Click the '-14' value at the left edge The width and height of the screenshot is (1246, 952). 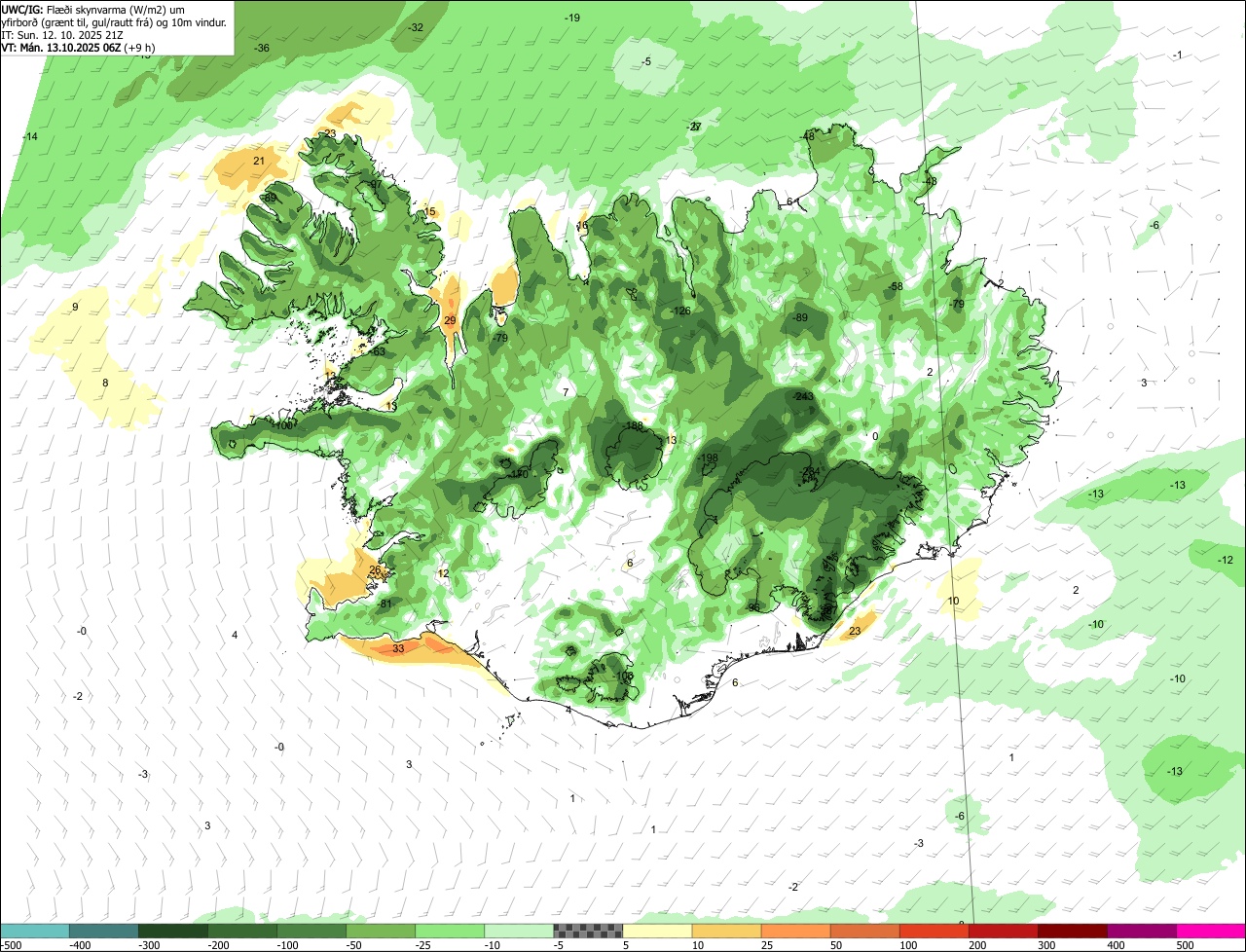pyautogui.click(x=30, y=136)
